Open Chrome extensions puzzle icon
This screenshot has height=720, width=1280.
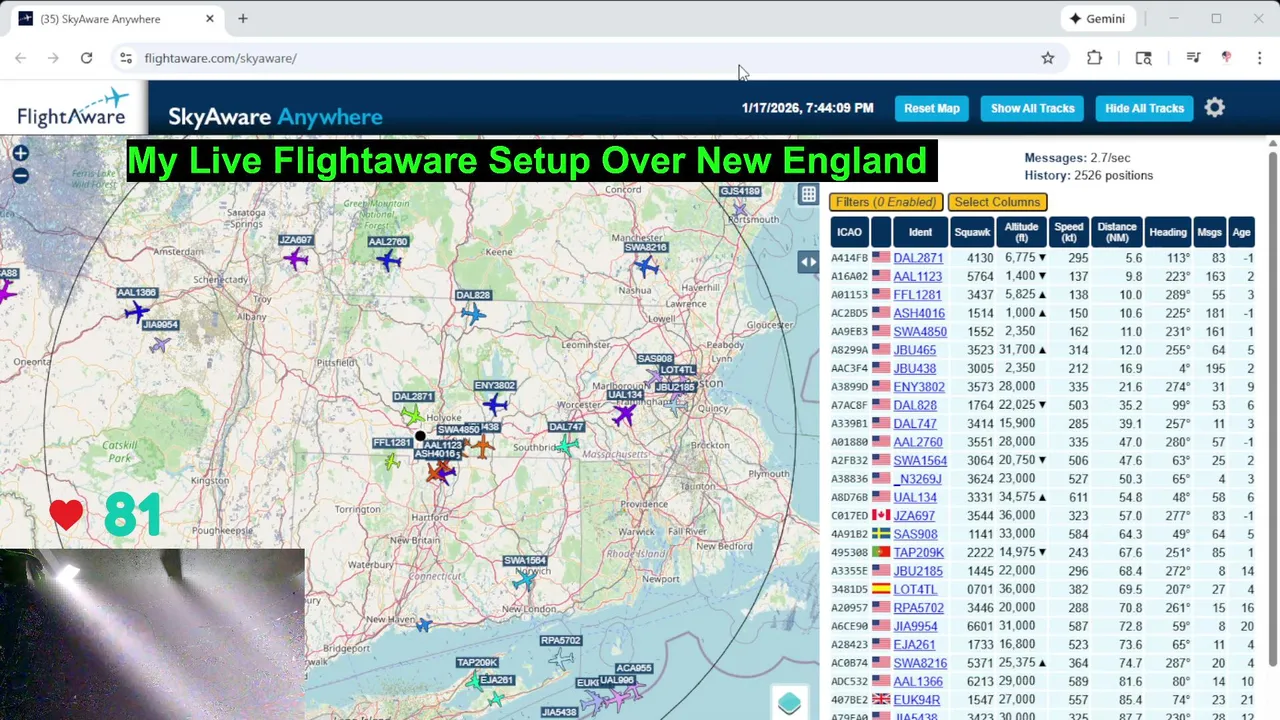click(1095, 58)
